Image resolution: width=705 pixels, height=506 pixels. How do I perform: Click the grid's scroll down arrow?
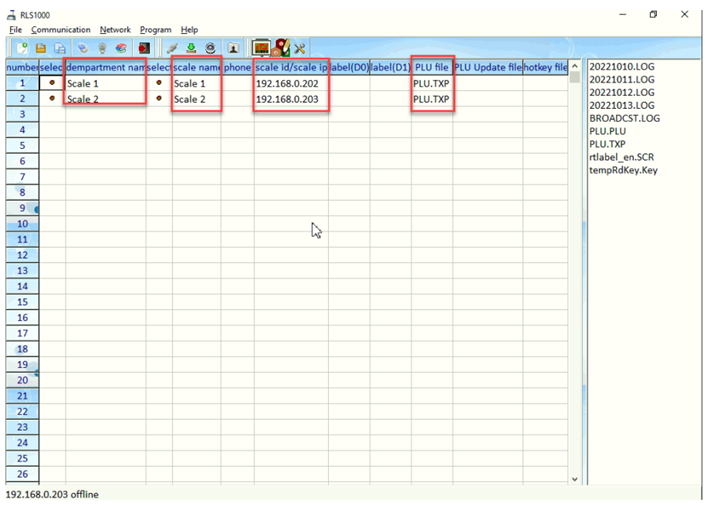click(574, 479)
